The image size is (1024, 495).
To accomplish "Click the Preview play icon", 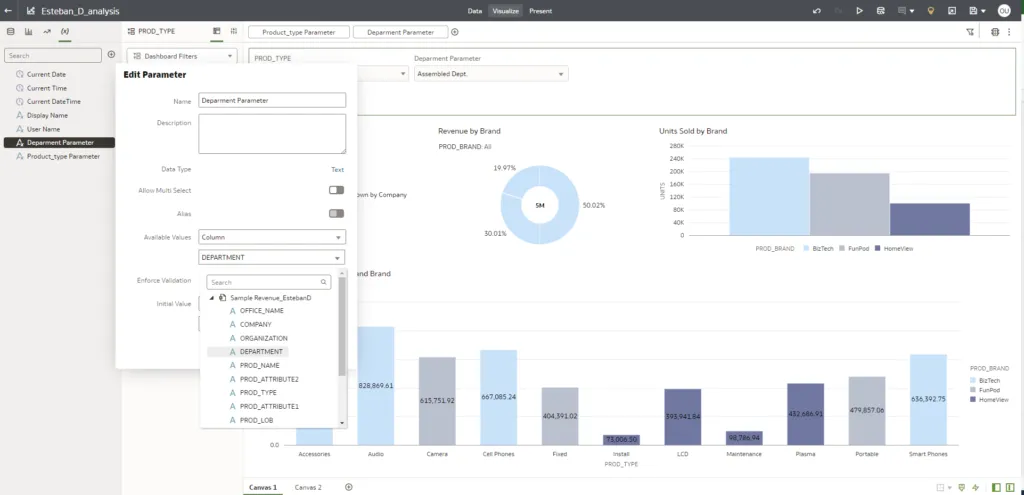I will (x=859, y=11).
